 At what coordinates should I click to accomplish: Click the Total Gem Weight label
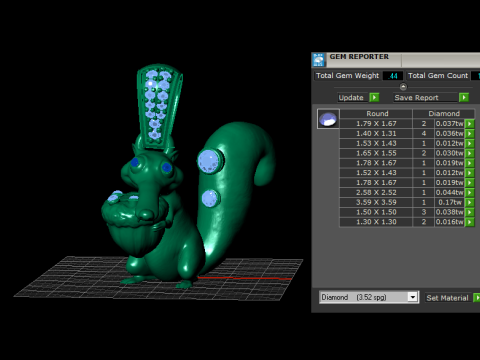pyautogui.click(x=347, y=76)
